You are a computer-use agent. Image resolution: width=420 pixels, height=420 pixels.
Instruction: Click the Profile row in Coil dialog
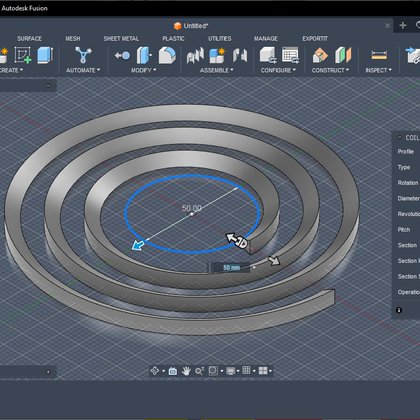(x=407, y=152)
